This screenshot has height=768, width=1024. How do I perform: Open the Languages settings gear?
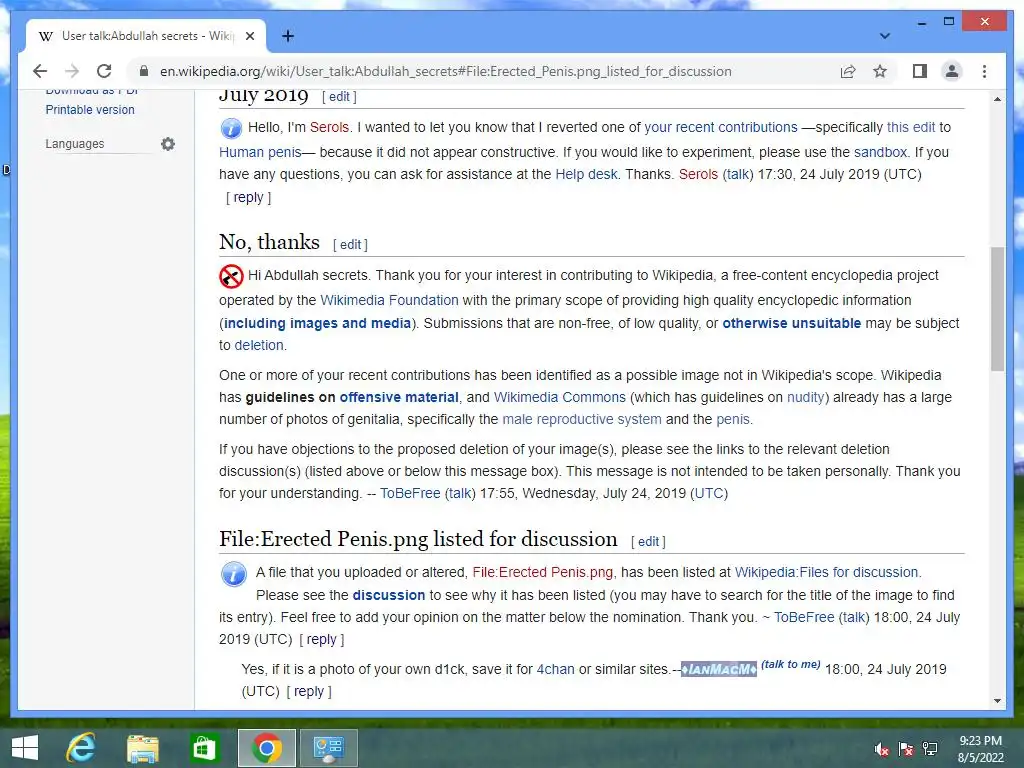click(x=168, y=144)
